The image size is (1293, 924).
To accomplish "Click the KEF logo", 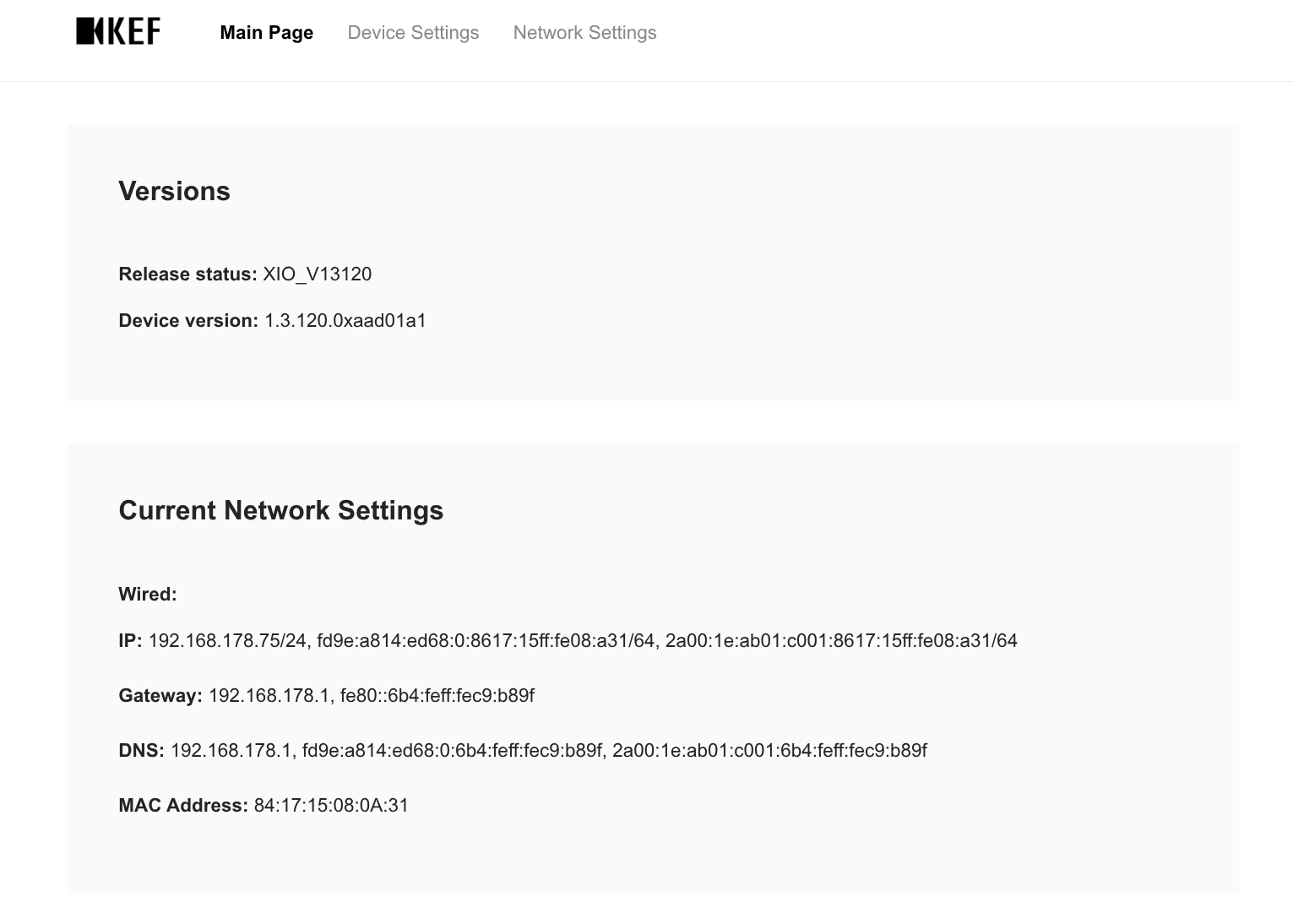I will [x=118, y=32].
